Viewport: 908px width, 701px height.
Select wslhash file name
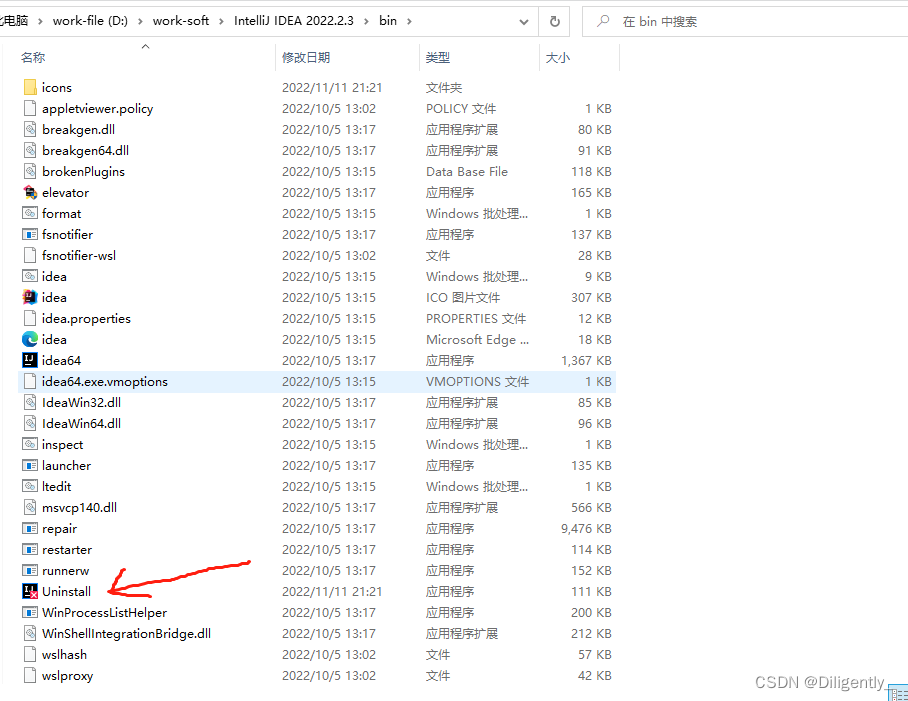click(64, 654)
